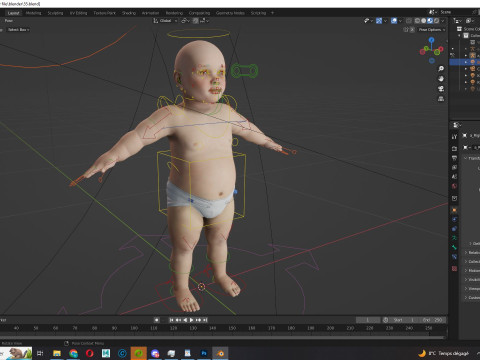480x360 pixels.
Task: Open the Output properties tab
Action: [454, 158]
